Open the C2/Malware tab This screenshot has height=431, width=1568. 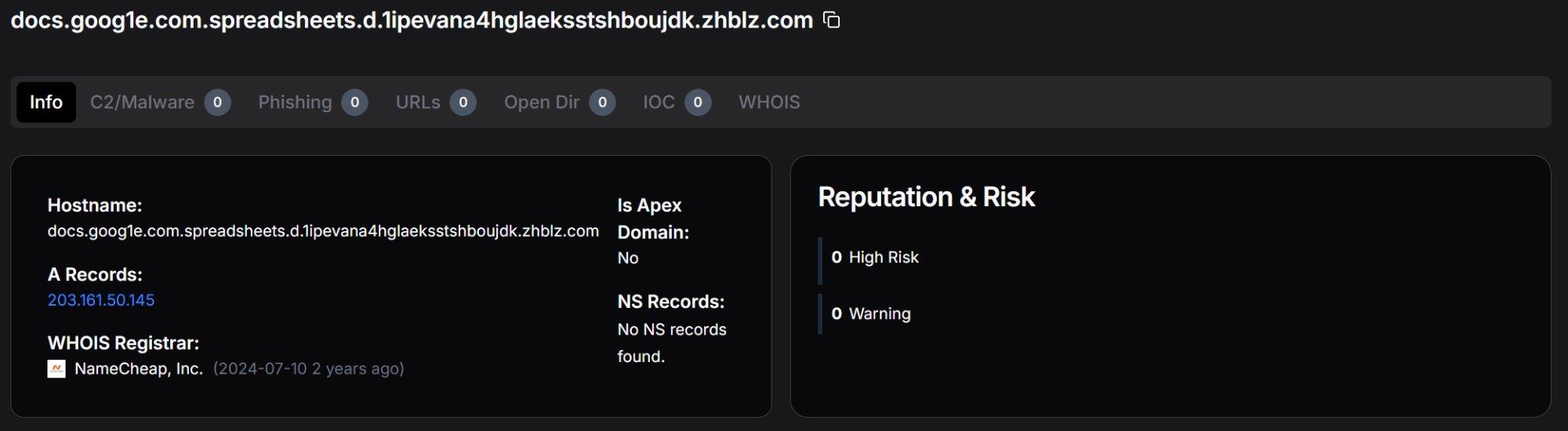pos(142,103)
